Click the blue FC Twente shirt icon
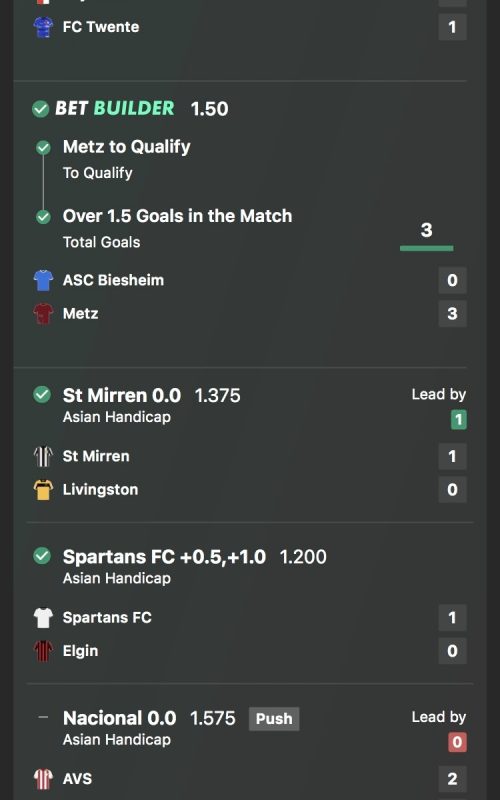This screenshot has width=500, height=800. [43, 27]
